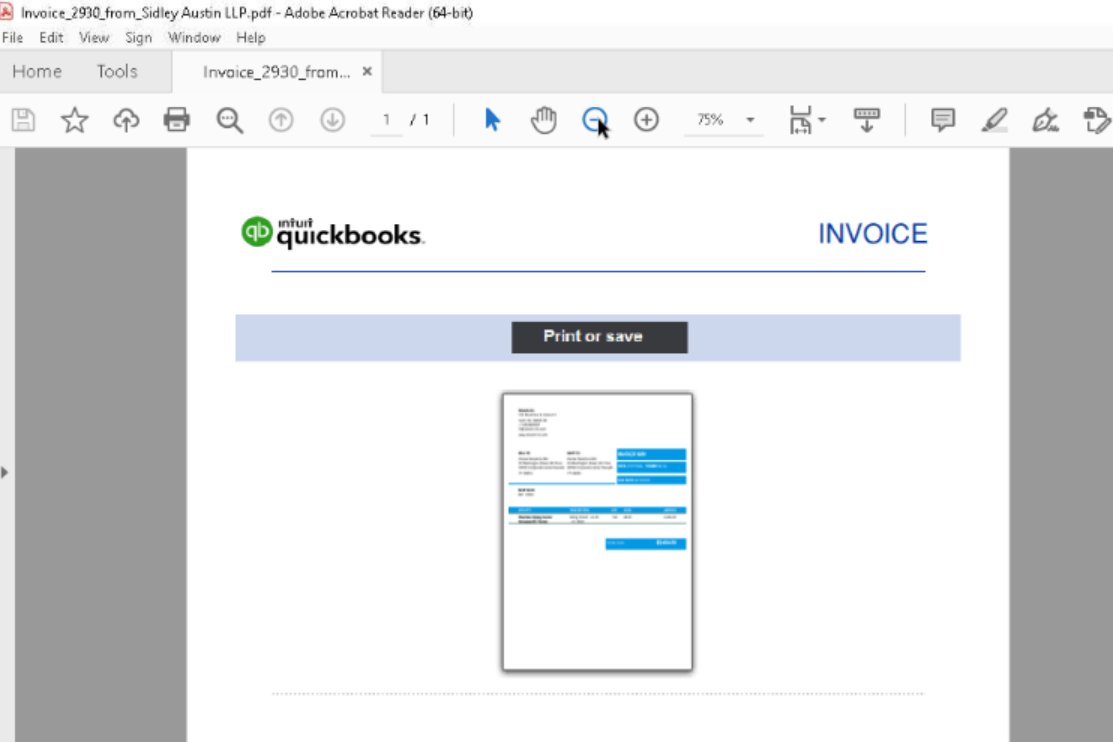This screenshot has width=1113, height=742.
Task: Click the Intuit QuickBooks logo
Action: pos(332,232)
